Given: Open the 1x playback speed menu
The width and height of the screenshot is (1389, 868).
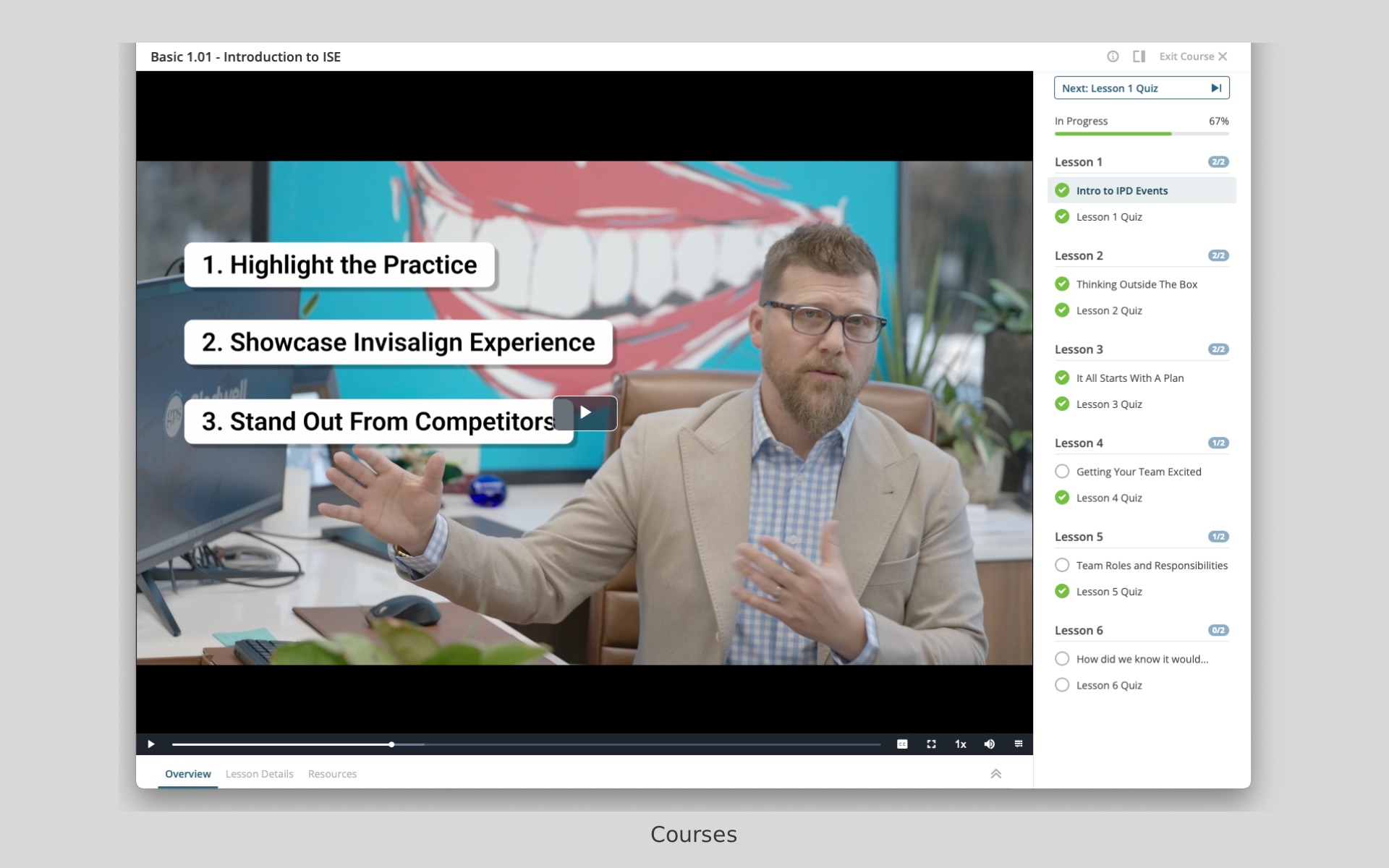Looking at the screenshot, I should point(960,744).
